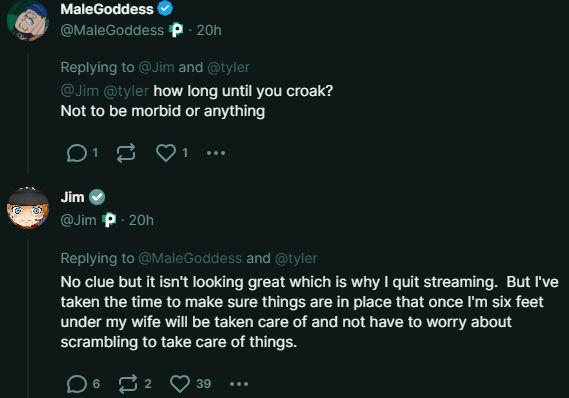Open the three-dot menu on Jim's post
Screen dimensions: 569x398
point(239,384)
